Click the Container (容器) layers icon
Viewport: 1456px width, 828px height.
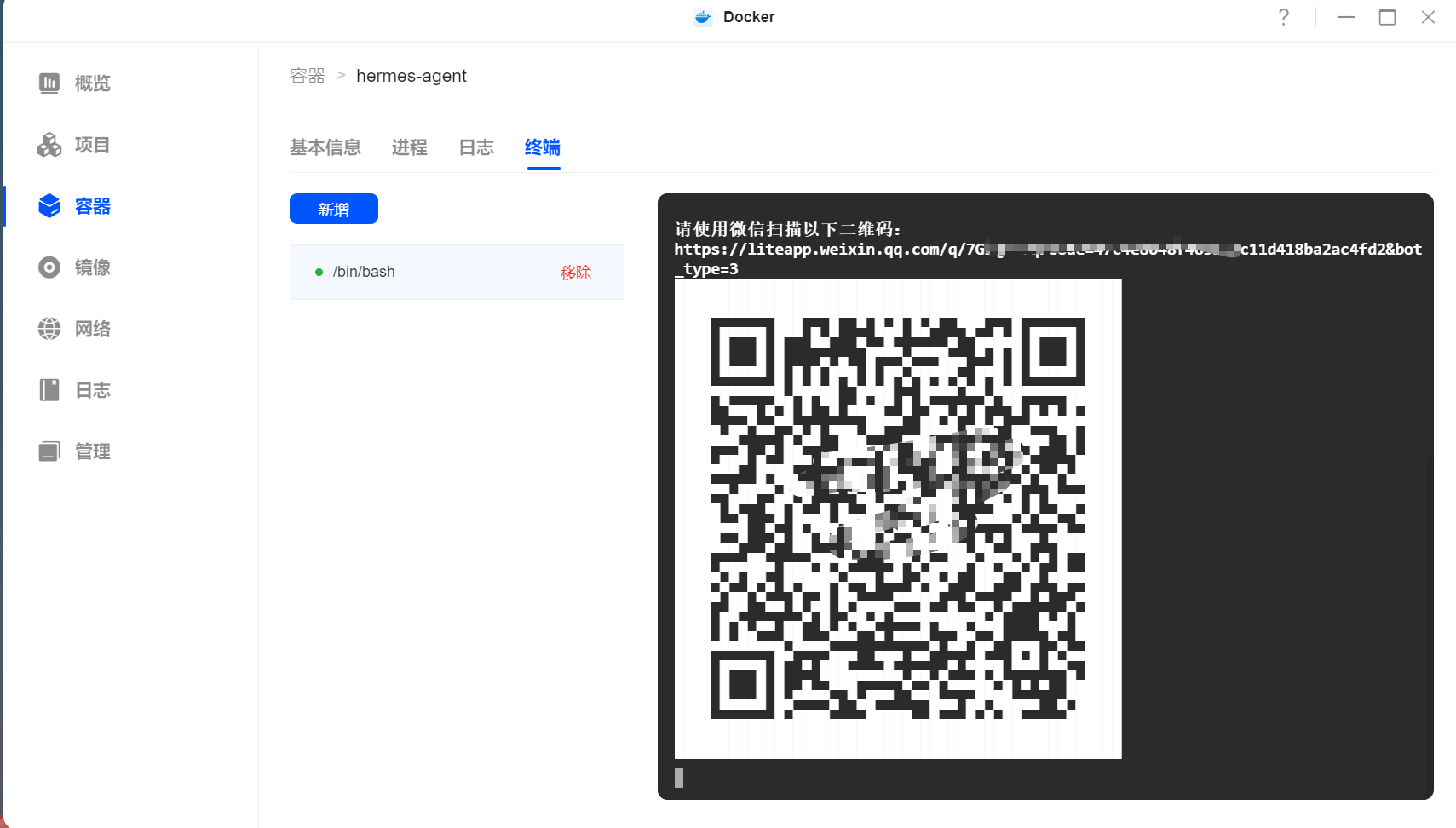(49, 206)
